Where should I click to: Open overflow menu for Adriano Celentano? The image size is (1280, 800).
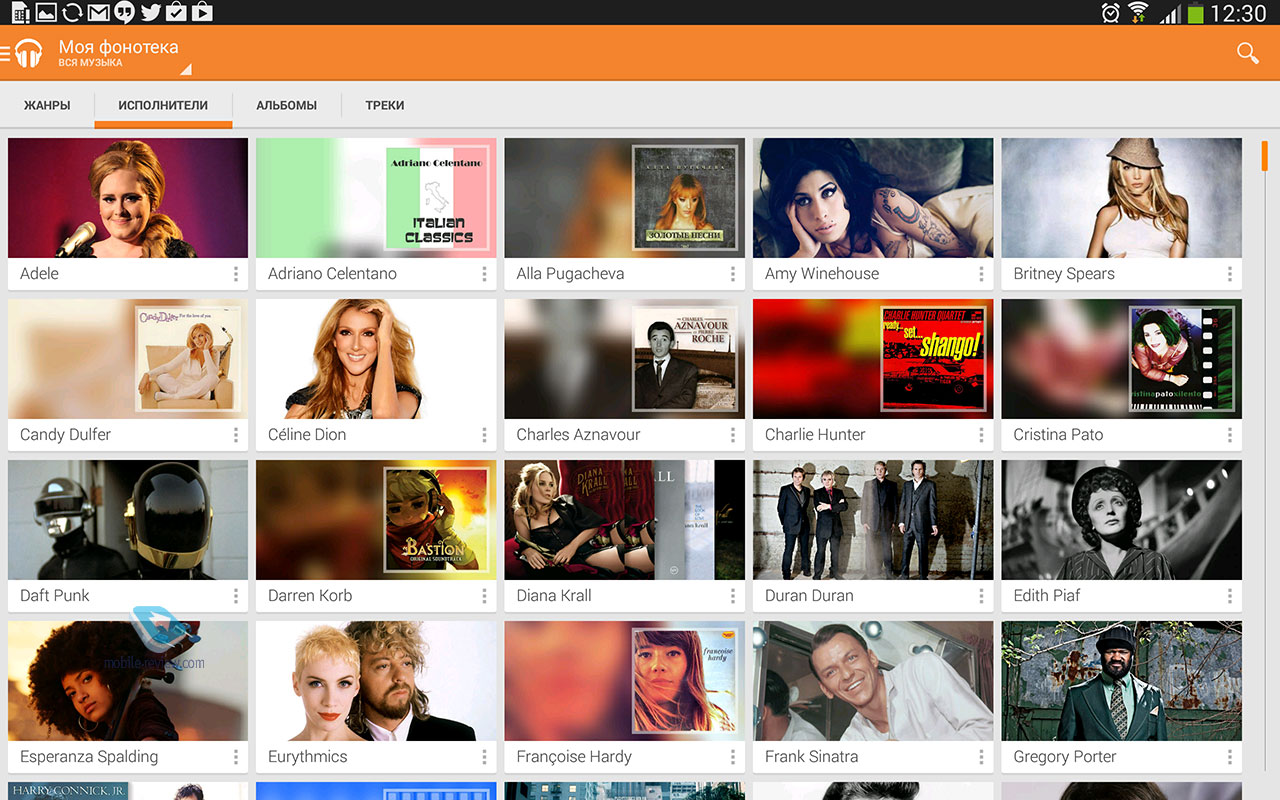coord(484,274)
